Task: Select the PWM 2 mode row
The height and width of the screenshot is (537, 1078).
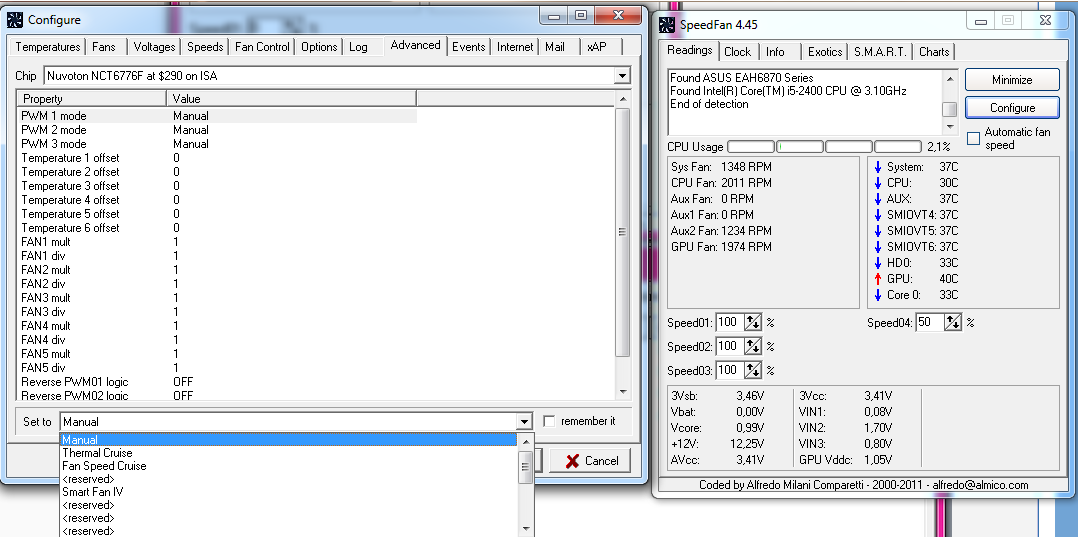Action: [217, 130]
